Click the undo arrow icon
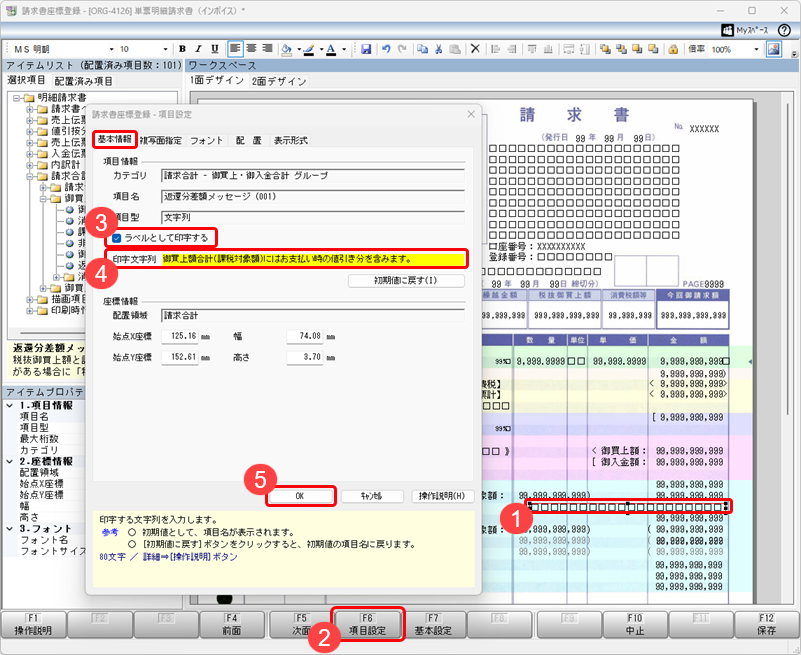Image resolution: width=801 pixels, height=655 pixels. pos(386,49)
